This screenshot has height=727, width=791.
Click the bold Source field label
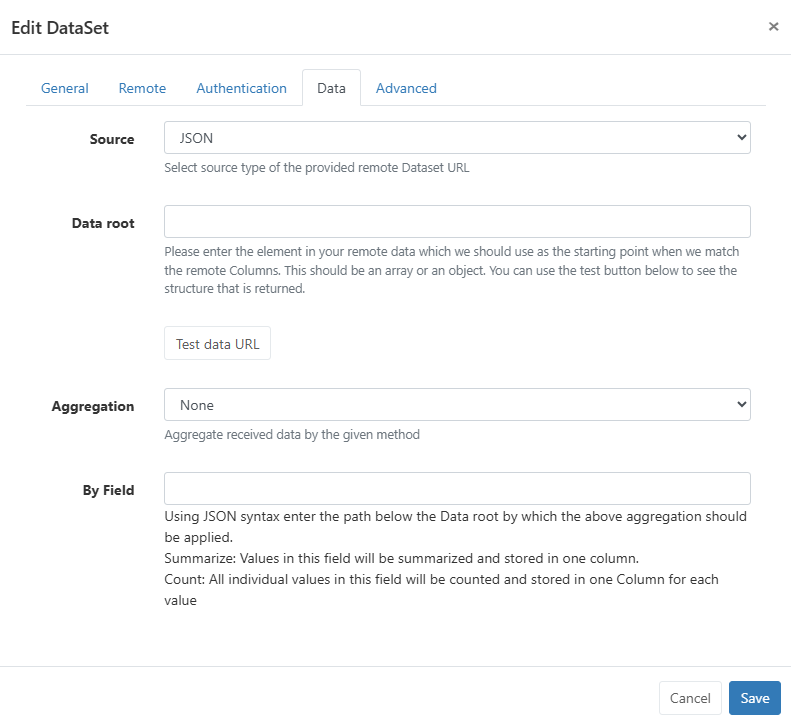[x=112, y=139]
